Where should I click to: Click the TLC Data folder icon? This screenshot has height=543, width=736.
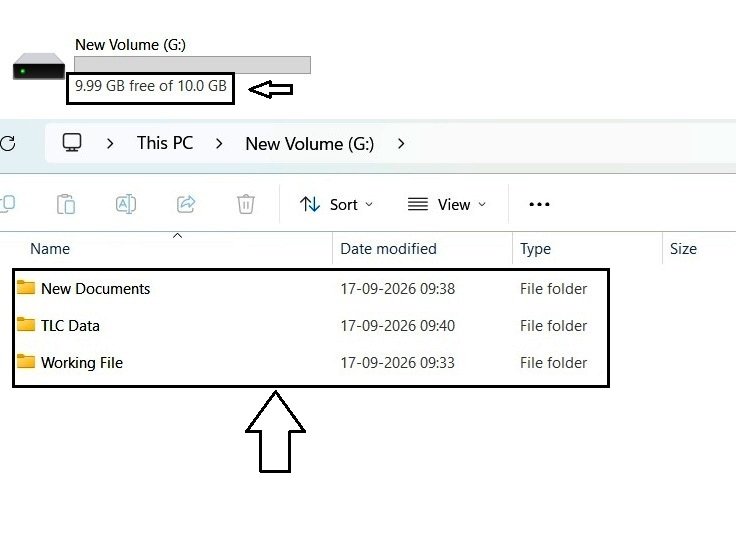26,324
